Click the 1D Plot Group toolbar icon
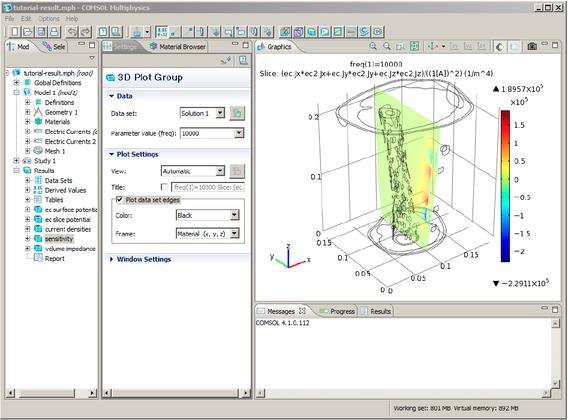The width and height of the screenshot is (568, 420). (338, 32)
